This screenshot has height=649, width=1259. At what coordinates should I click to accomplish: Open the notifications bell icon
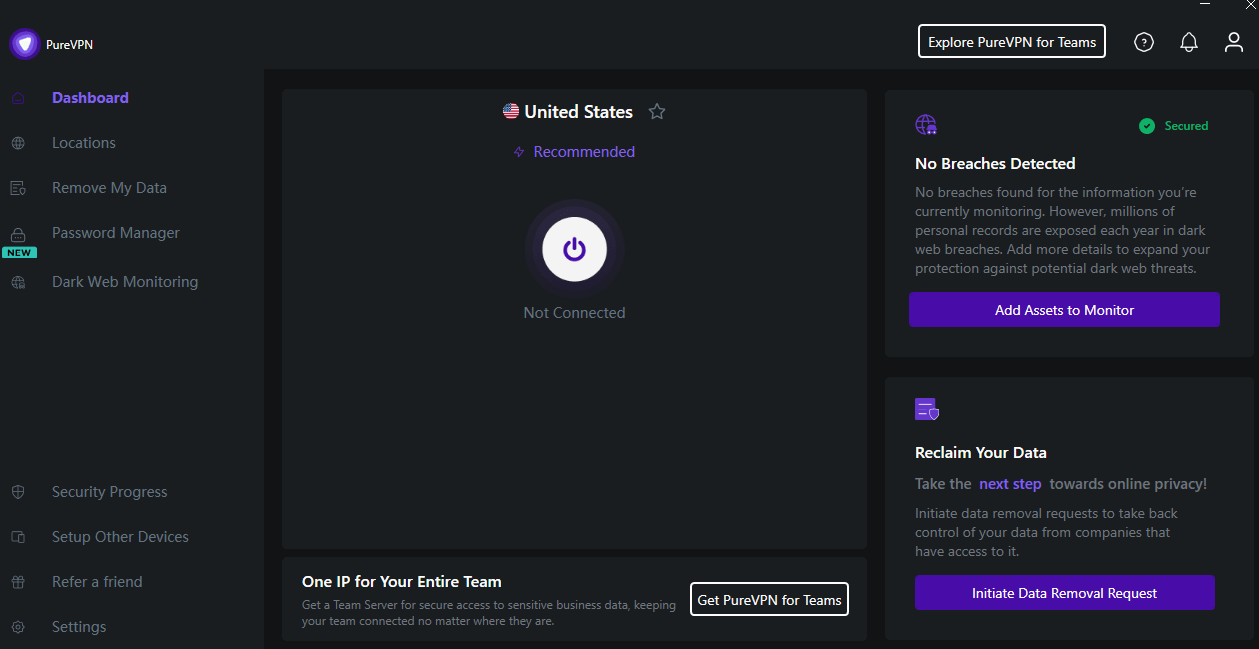point(1189,42)
